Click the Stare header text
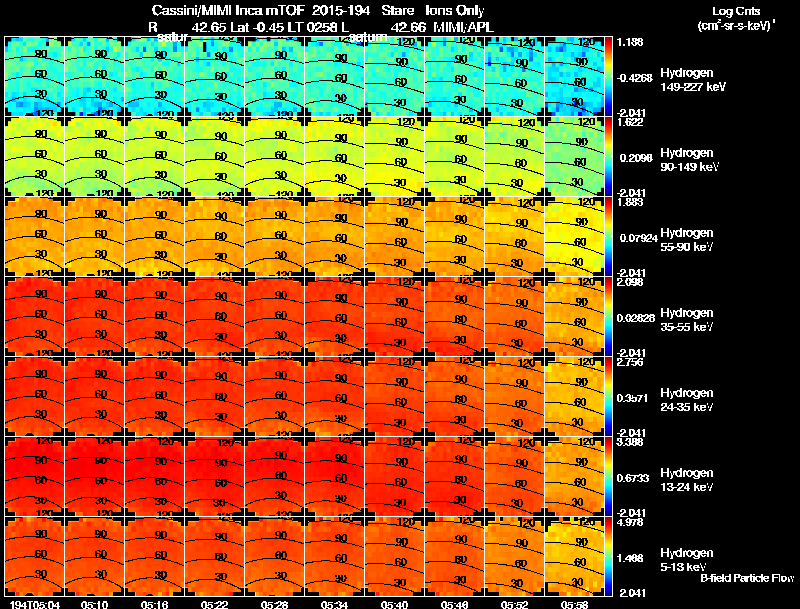Image resolution: width=800 pixels, height=609 pixels. pyautogui.click(x=397, y=11)
